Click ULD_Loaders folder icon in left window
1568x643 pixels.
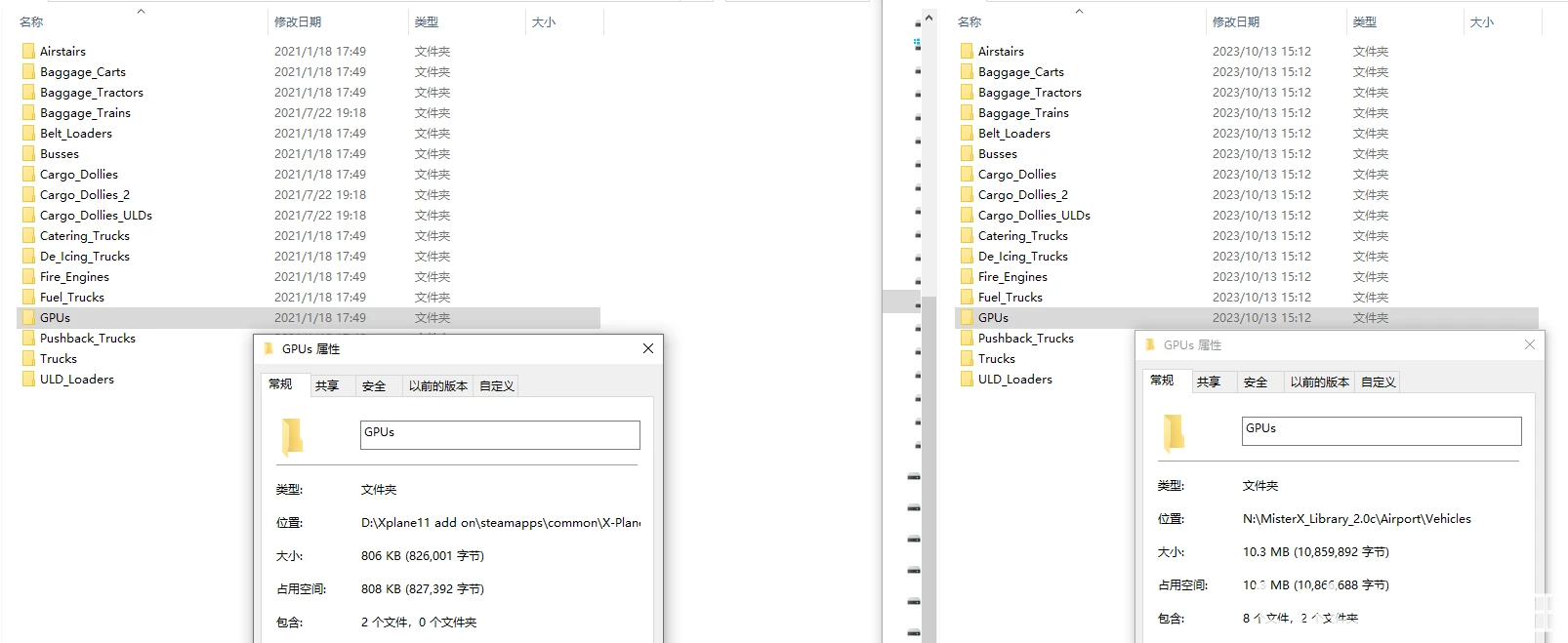(28, 379)
